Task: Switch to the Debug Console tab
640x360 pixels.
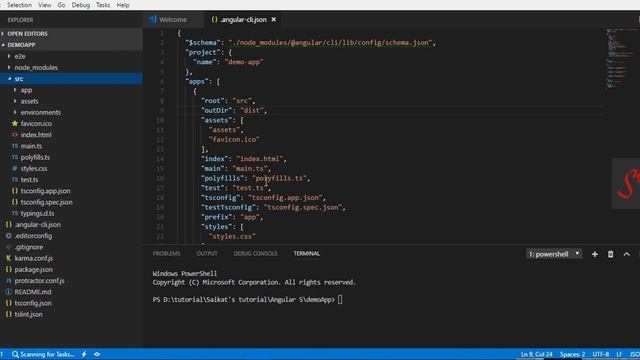Action: (256, 253)
